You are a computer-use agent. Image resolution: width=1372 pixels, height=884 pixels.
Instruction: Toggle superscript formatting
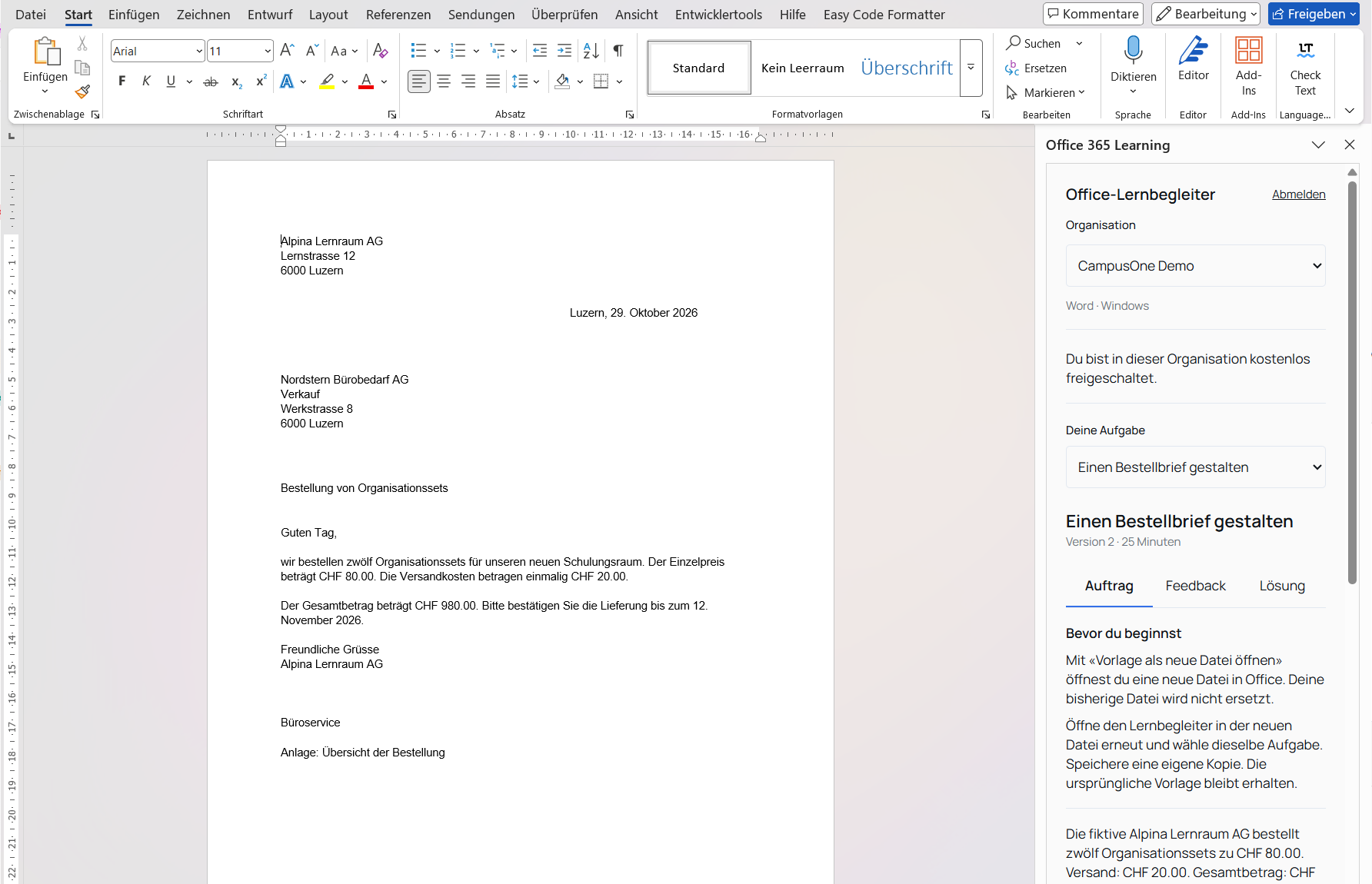pyautogui.click(x=261, y=81)
